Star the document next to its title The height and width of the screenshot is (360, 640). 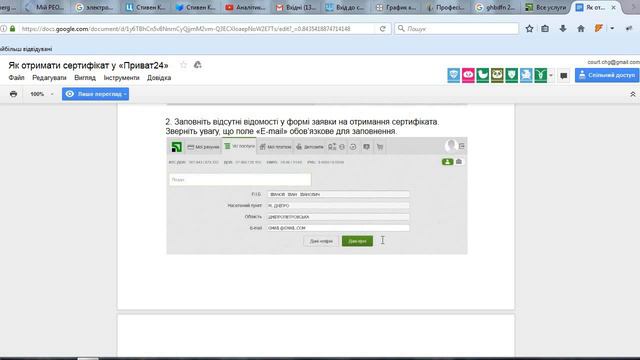(x=184, y=65)
